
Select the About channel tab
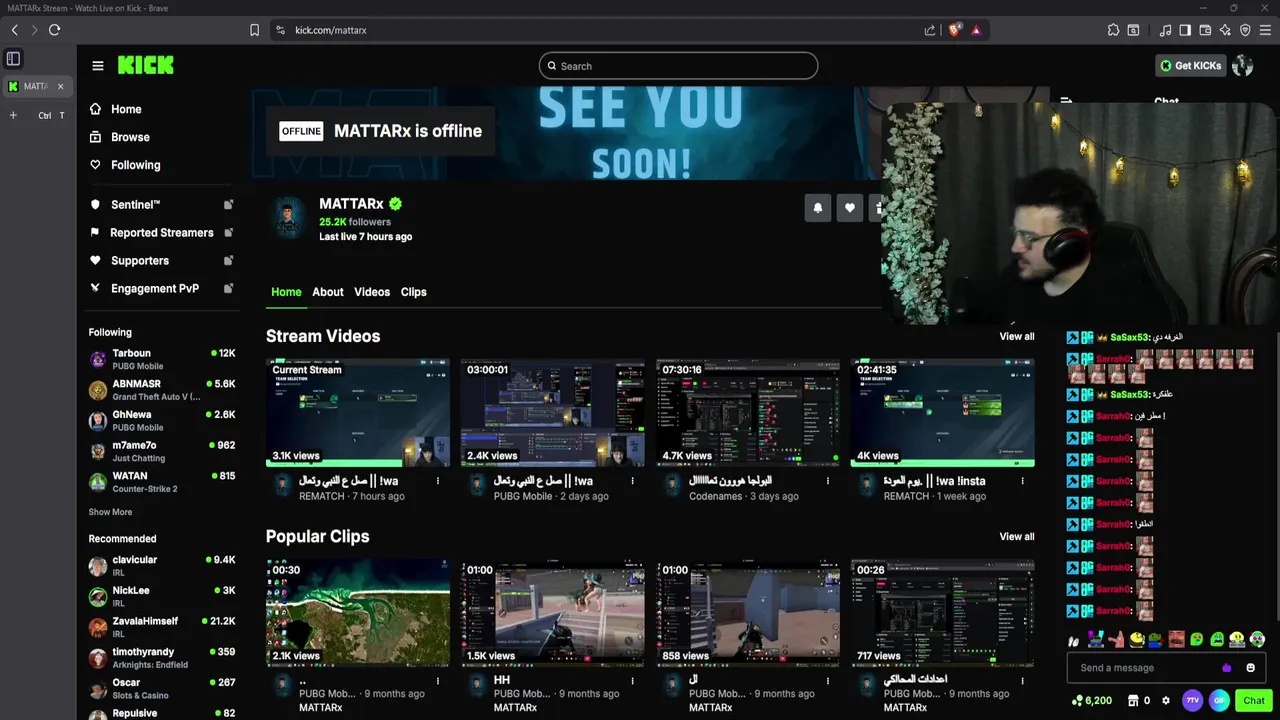pos(328,292)
